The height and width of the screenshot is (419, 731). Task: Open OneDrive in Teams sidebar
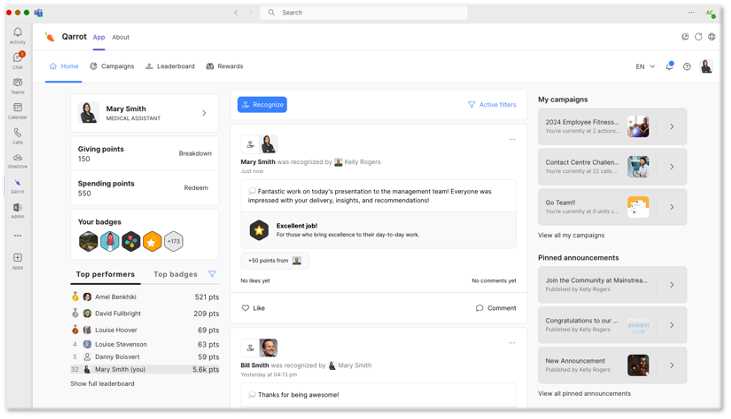tap(18, 160)
